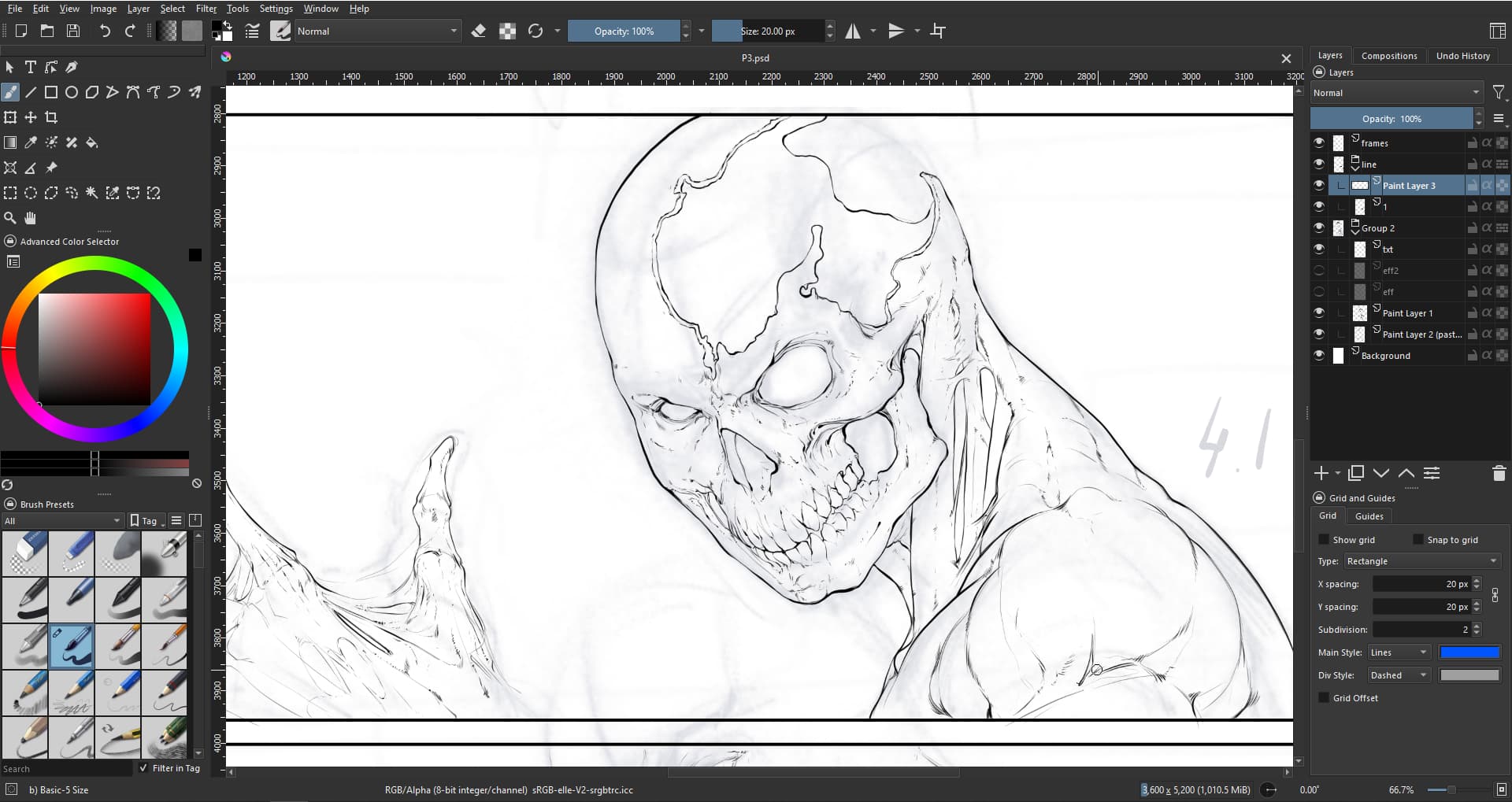The image size is (1512, 802).
Task: Click the grid main color swatch
Action: tap(1469, 652)
